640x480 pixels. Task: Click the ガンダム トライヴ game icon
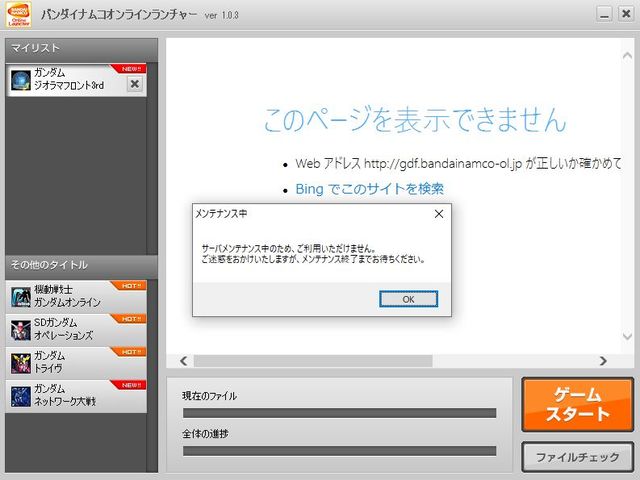pos(20,363)
